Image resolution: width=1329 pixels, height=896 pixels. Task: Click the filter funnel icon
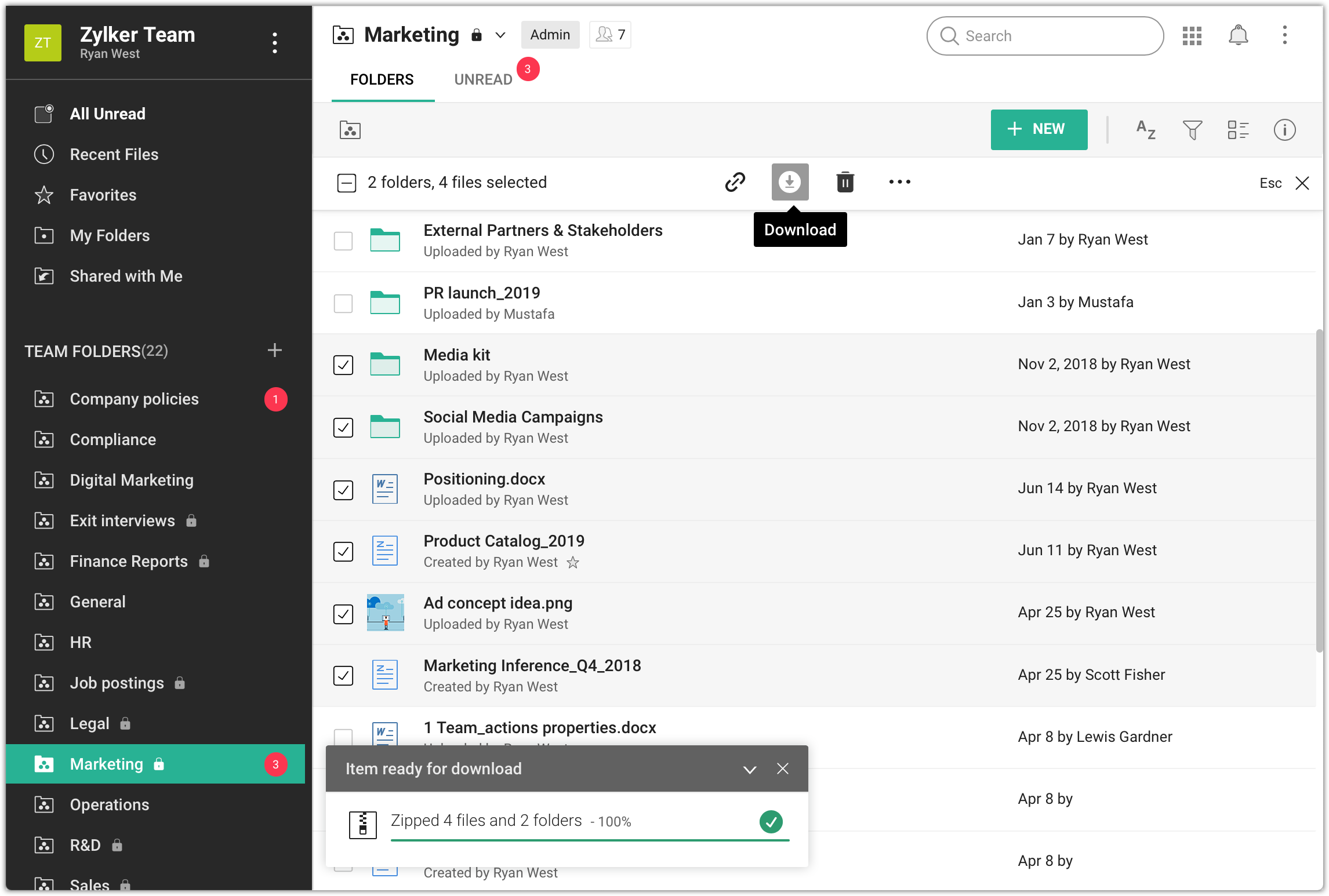point(1192,130)
